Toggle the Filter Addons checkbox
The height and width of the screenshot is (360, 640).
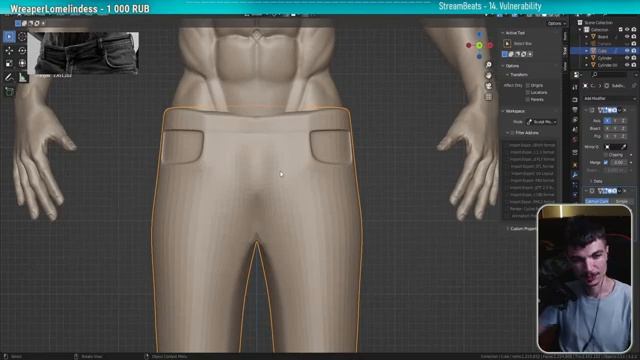coord(512,133)
